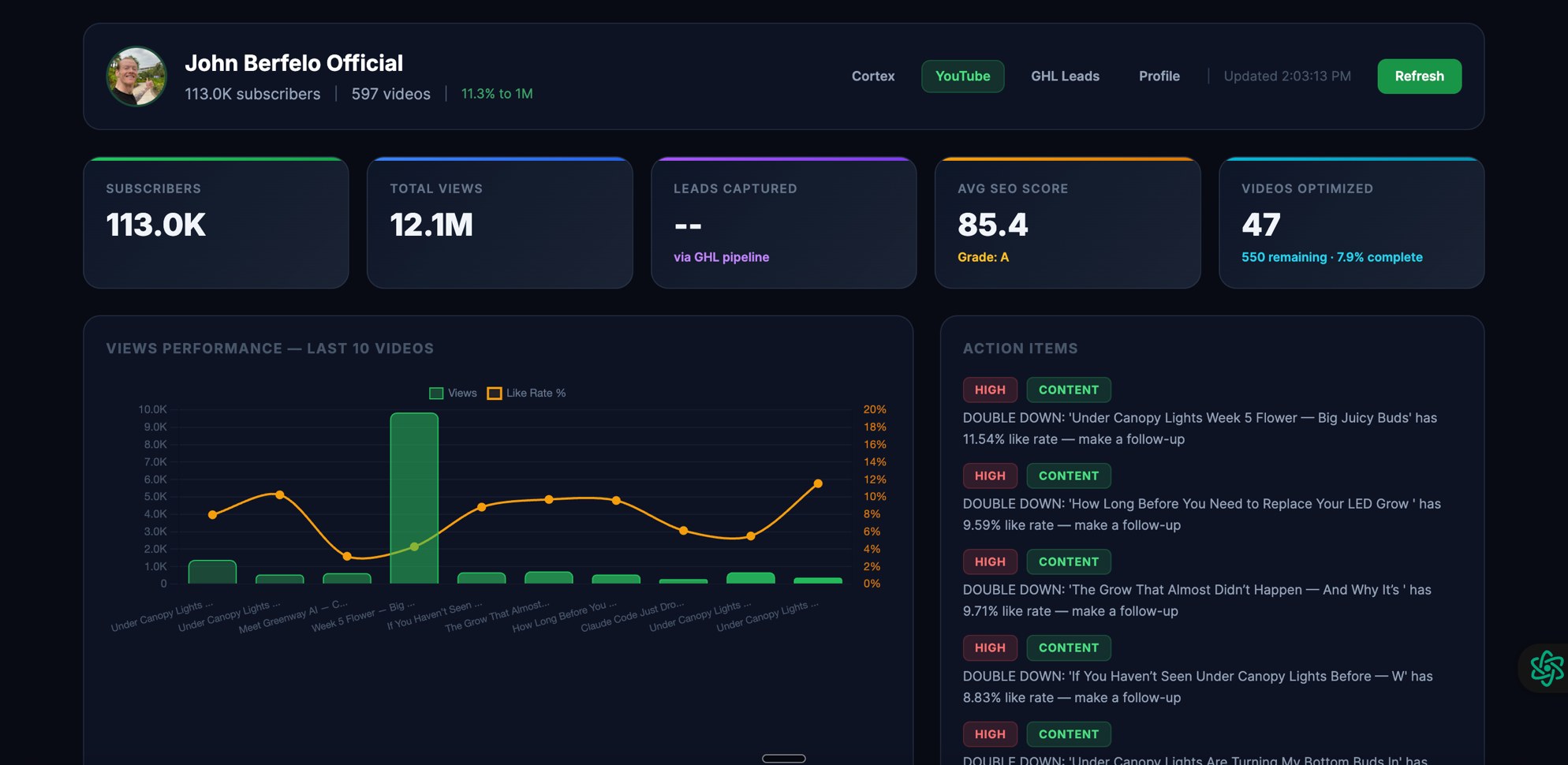The width and height of the screenshot is (1568, 765).
Task: Click the tallest green Views bar
Action: tap(414, 498)
